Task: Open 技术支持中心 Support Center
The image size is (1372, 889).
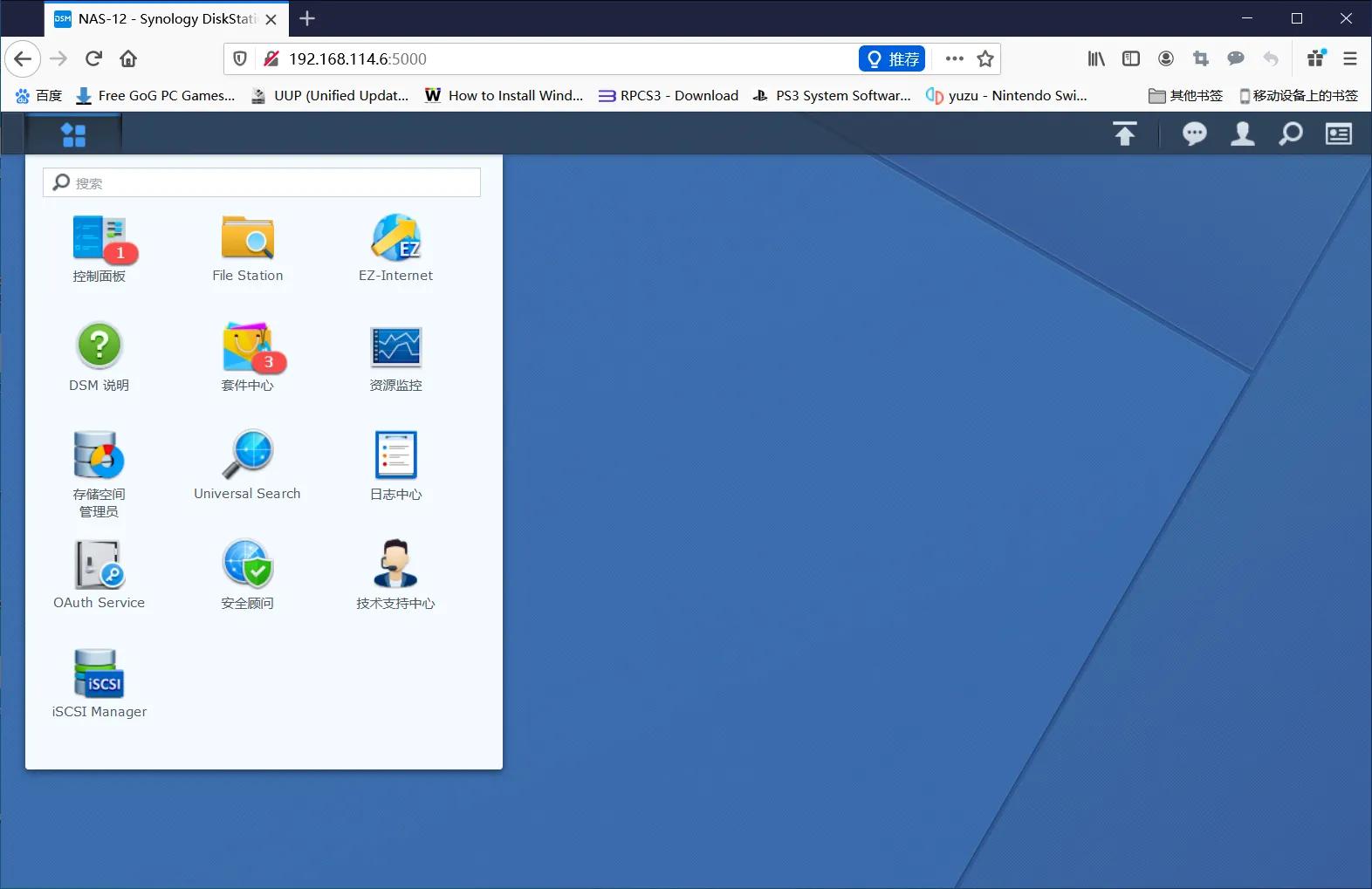Action: (x=396, y=575)
